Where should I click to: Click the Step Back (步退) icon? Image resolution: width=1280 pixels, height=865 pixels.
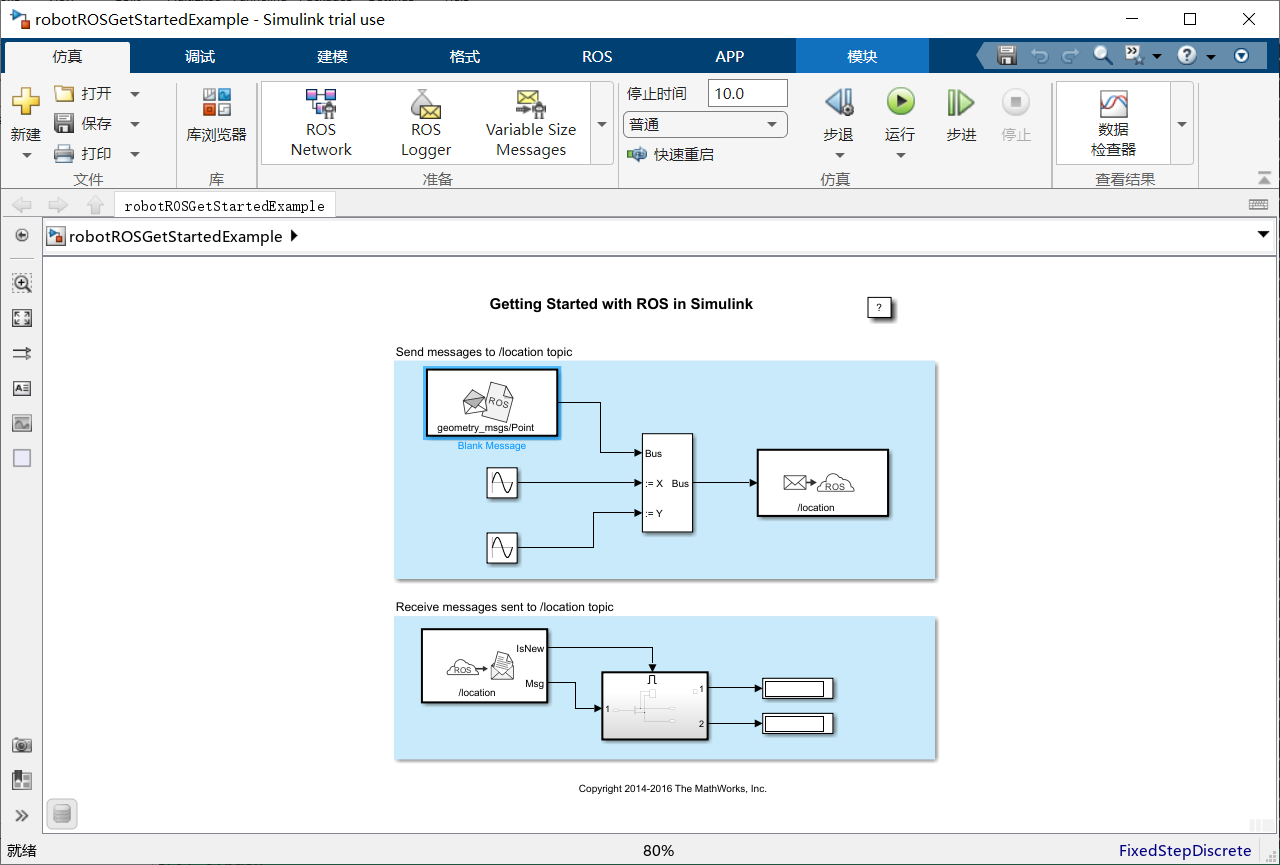(838, 101)
